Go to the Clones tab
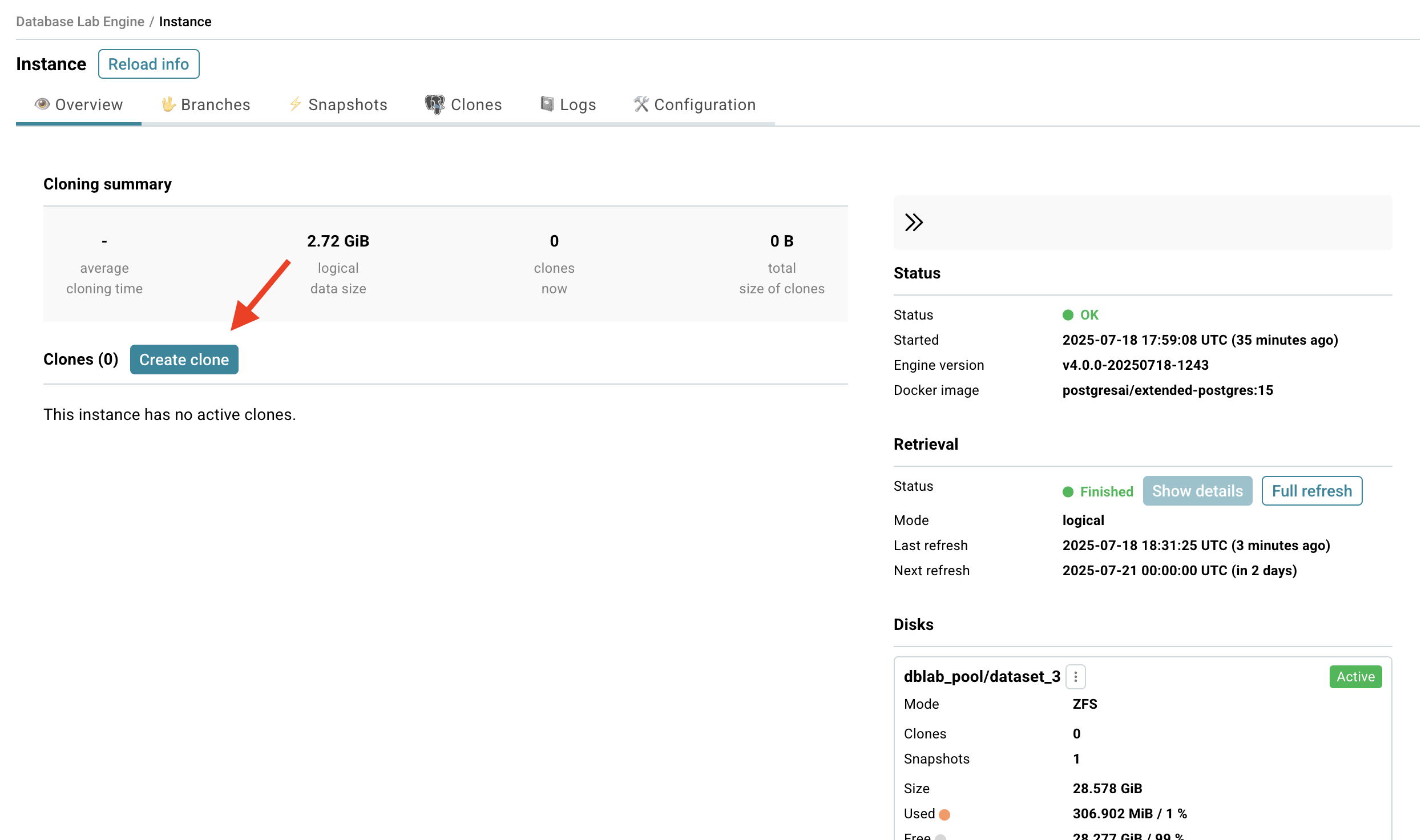This screenshot has width=1421, height=840. [x=463, y=105]
